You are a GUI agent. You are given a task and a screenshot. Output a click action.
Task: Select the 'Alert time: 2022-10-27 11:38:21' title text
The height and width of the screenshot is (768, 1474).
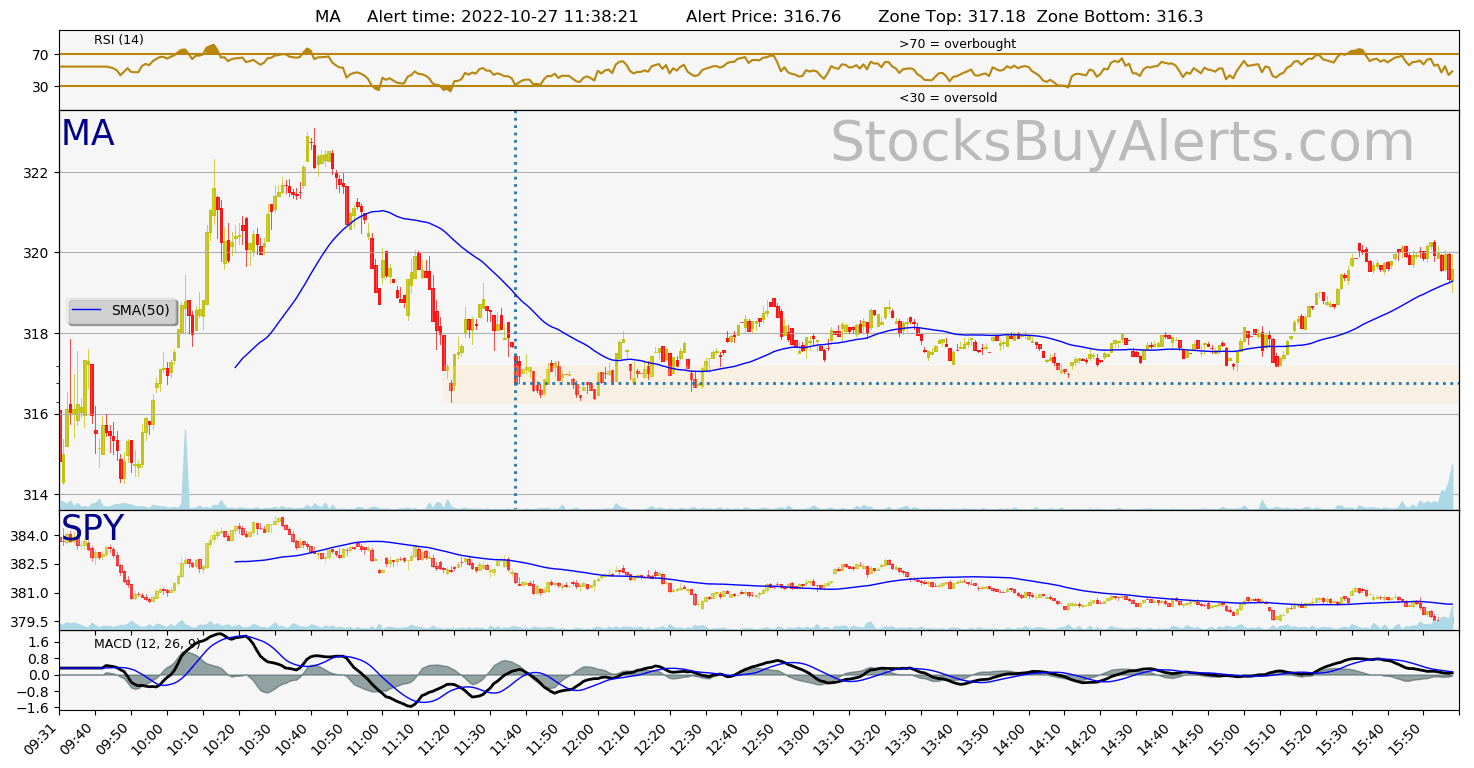pyautogui.click(x=502, y=17)
